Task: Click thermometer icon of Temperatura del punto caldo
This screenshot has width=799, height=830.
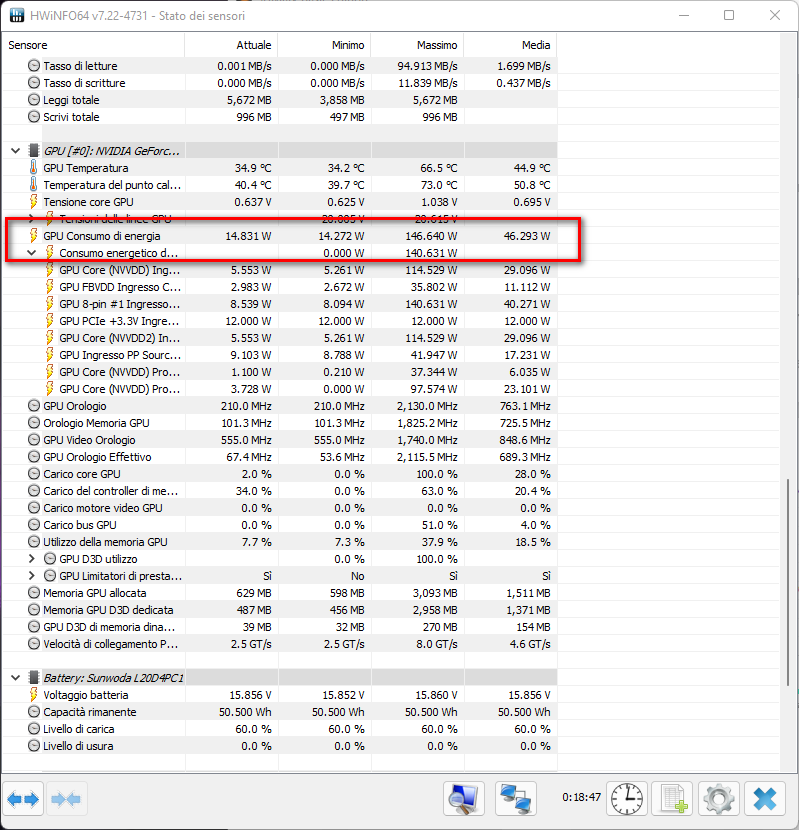Action: [33, 185]
